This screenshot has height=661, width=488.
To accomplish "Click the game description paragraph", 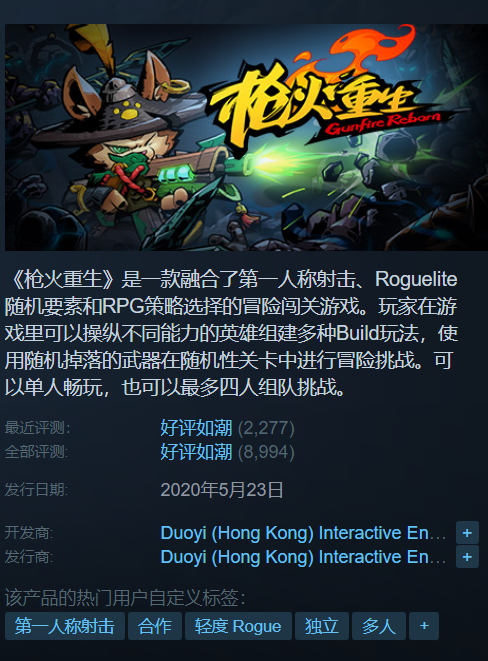I will pyautogui.click(x=231, y=333).
